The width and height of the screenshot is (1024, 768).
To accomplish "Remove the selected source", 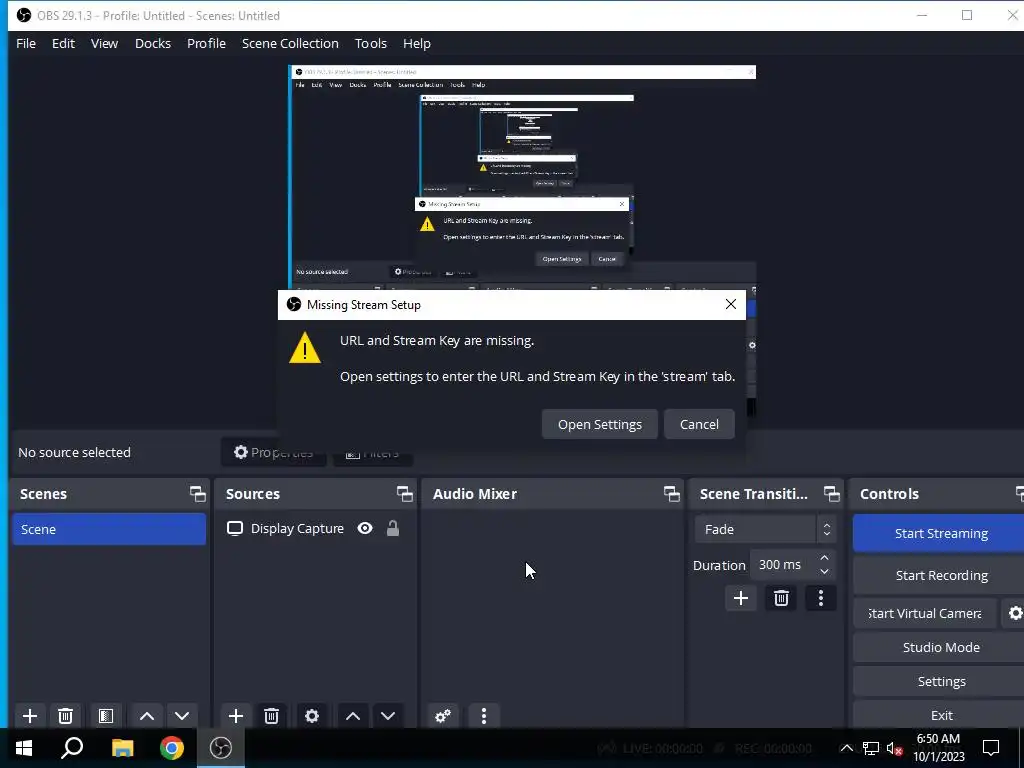I will (x=272, y=716).
